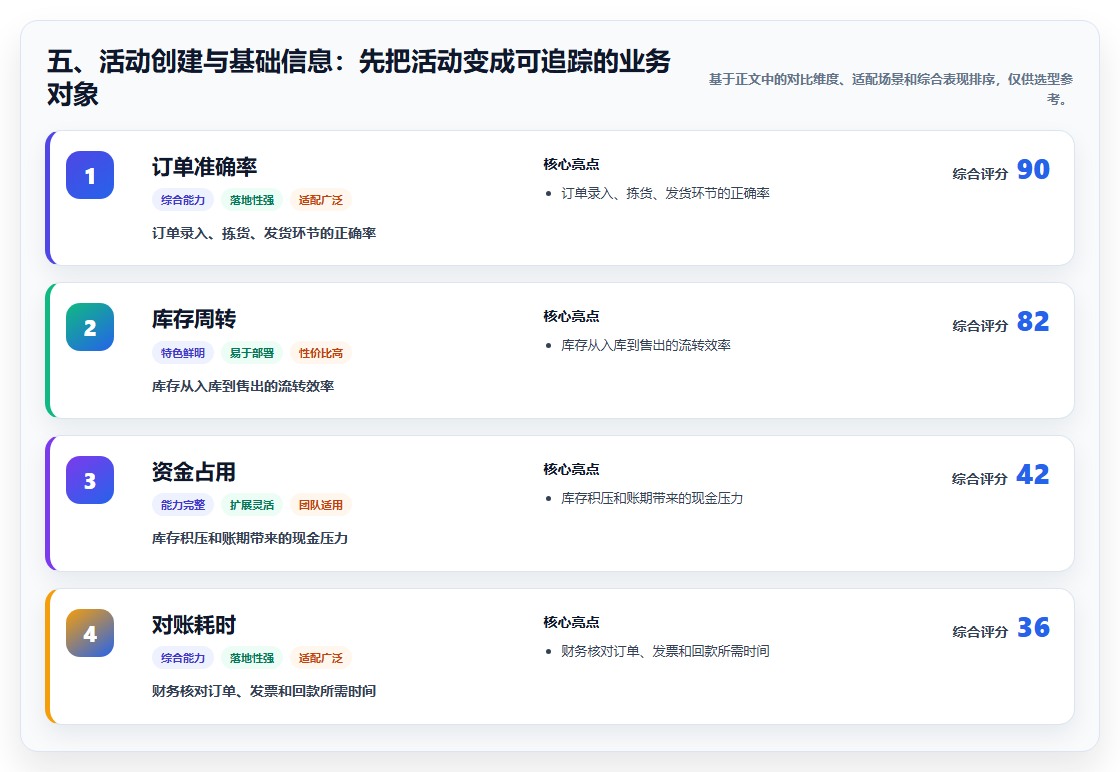Click the score 42 value

pyautogui.click(x=1033, y=474)
